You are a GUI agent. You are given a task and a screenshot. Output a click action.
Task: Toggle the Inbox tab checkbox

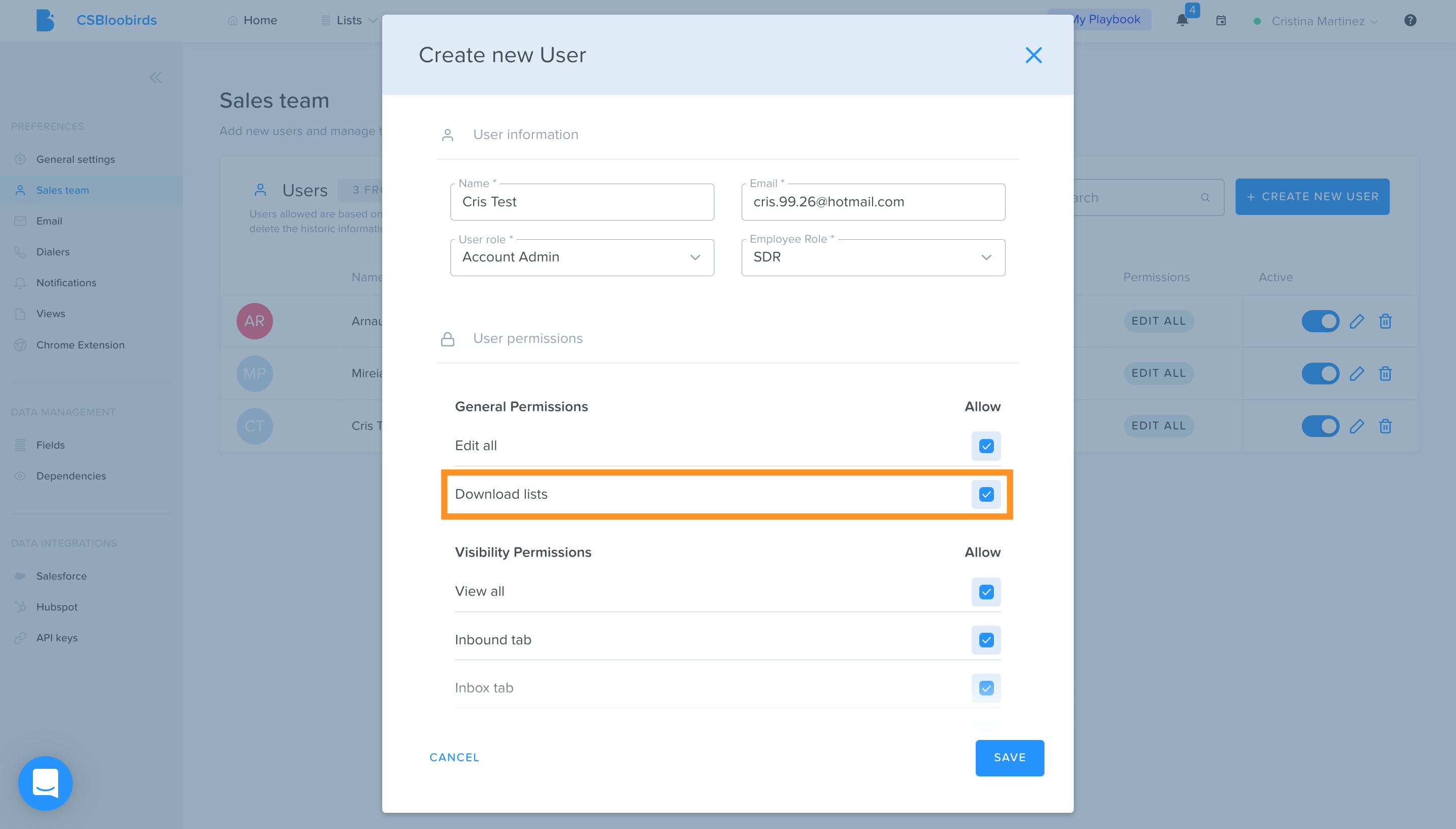986,688
